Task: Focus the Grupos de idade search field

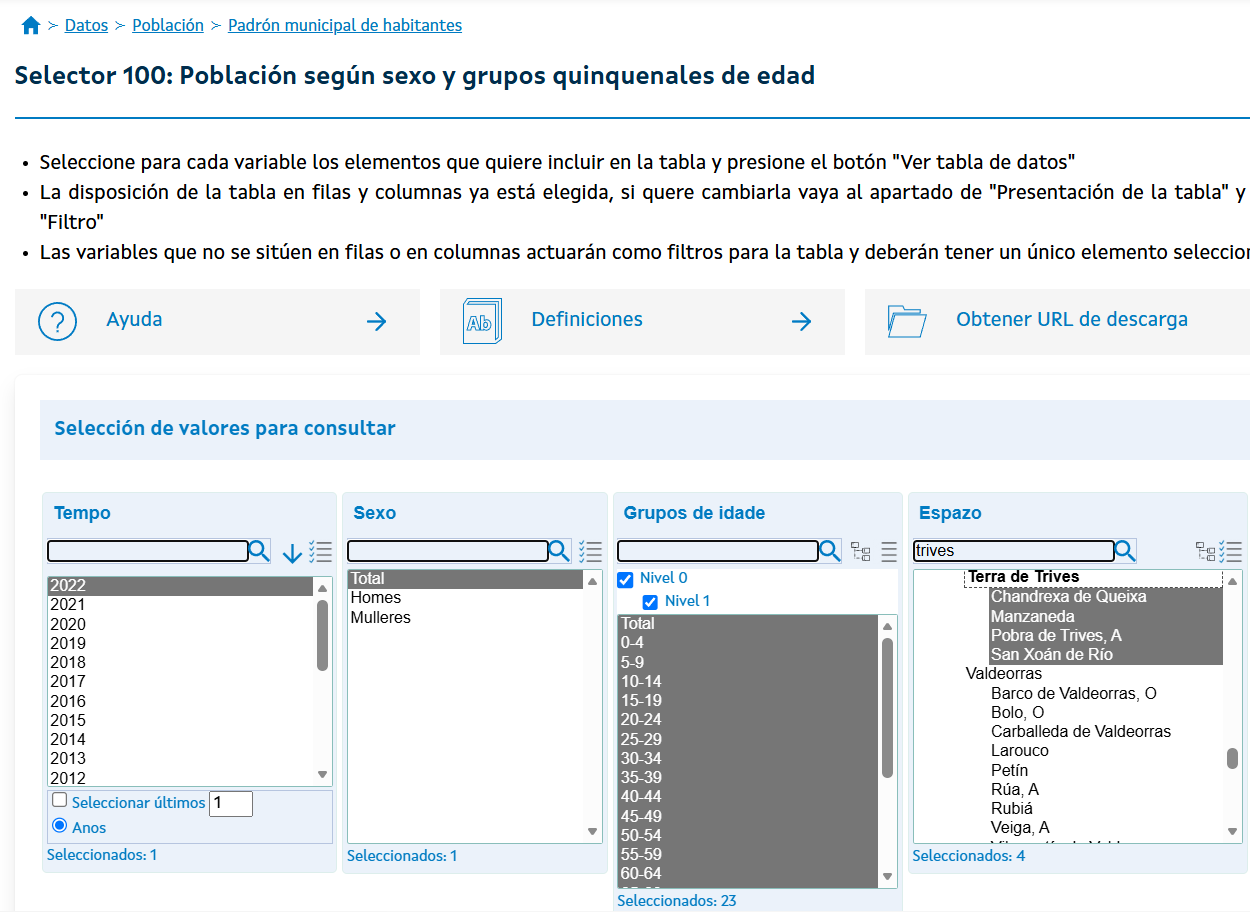Action: [718, 551]
